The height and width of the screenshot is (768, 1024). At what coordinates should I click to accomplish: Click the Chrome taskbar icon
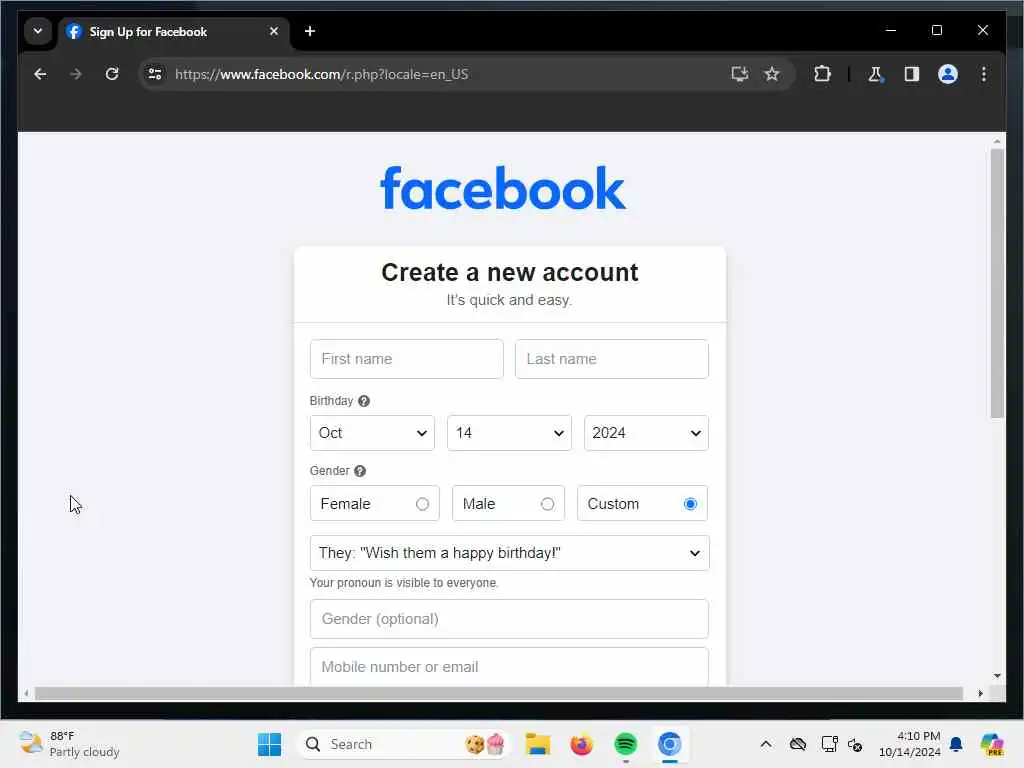pyautogui.click(x=669, y=744)
